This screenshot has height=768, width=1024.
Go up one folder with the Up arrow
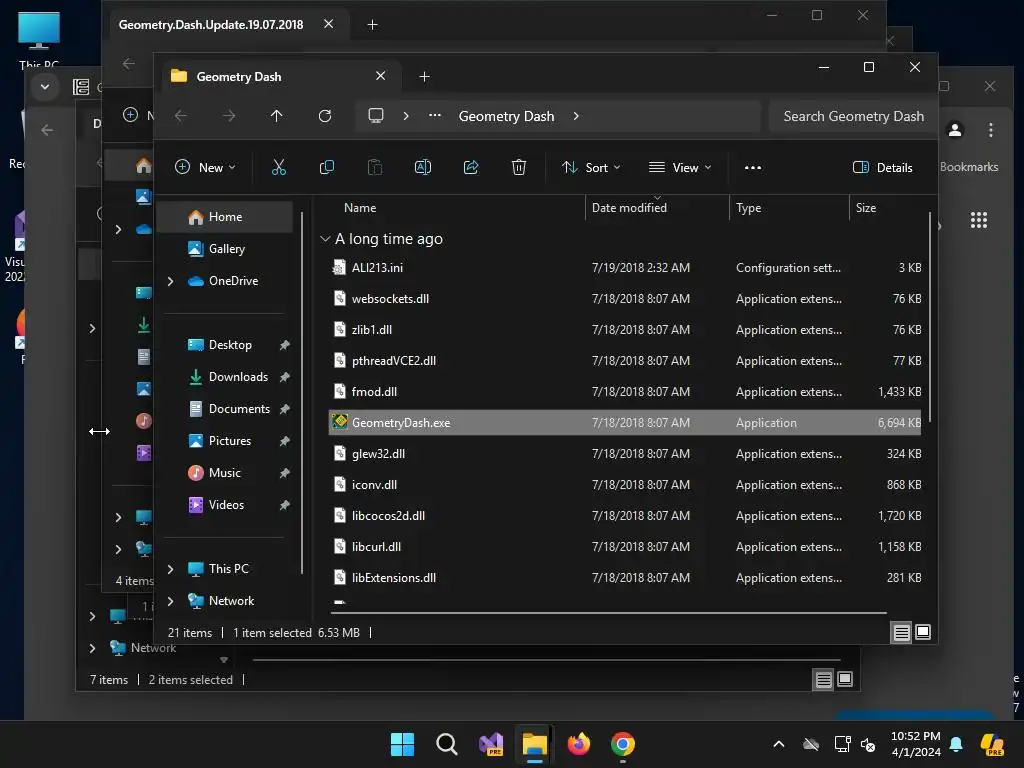(276, 116)
